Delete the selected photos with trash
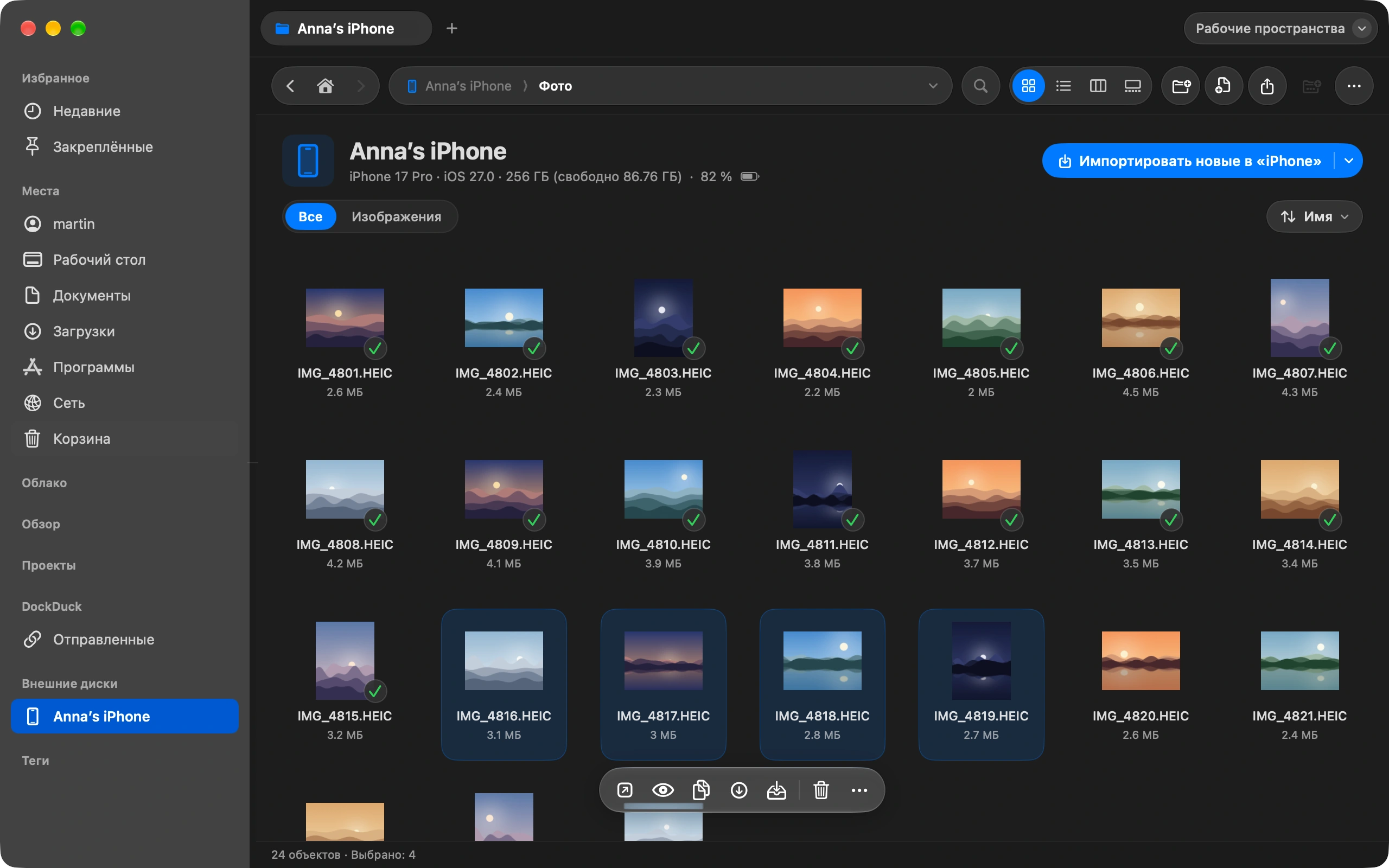The height and width of the screenshot is (868, 1389). 821,790
